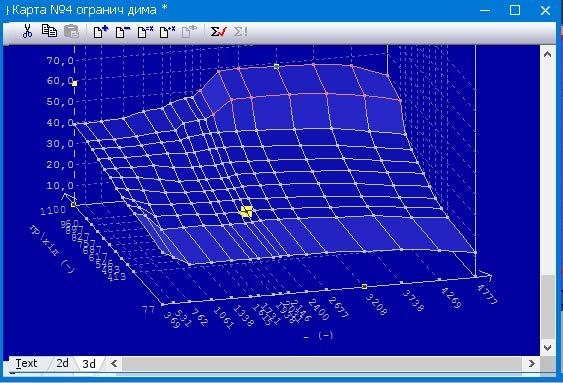The image size is (563, 383).
Task: Click the horizontal scrollbar left arrow
Action: (114, 364)
